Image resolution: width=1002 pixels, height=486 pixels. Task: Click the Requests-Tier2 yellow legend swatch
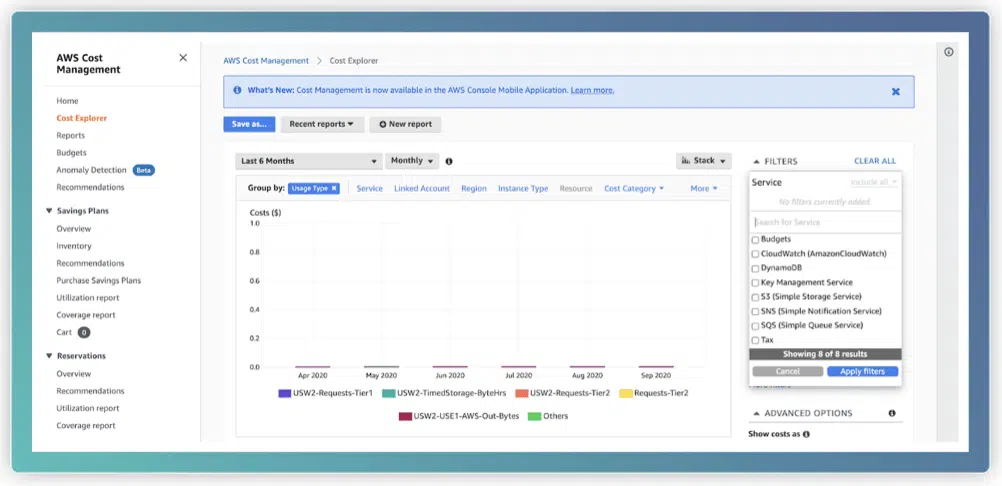point(626,393)
